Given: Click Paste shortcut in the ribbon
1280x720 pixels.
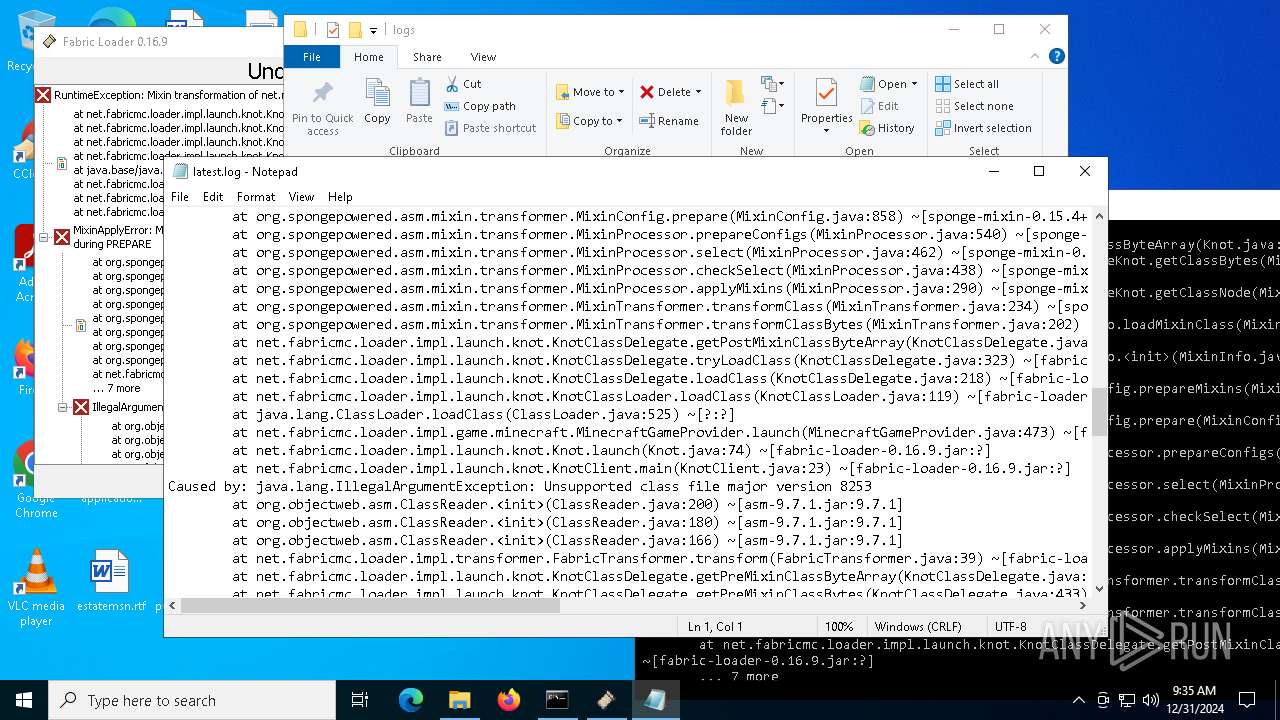Looking at the screenshot, I should (x=490, y=128).
